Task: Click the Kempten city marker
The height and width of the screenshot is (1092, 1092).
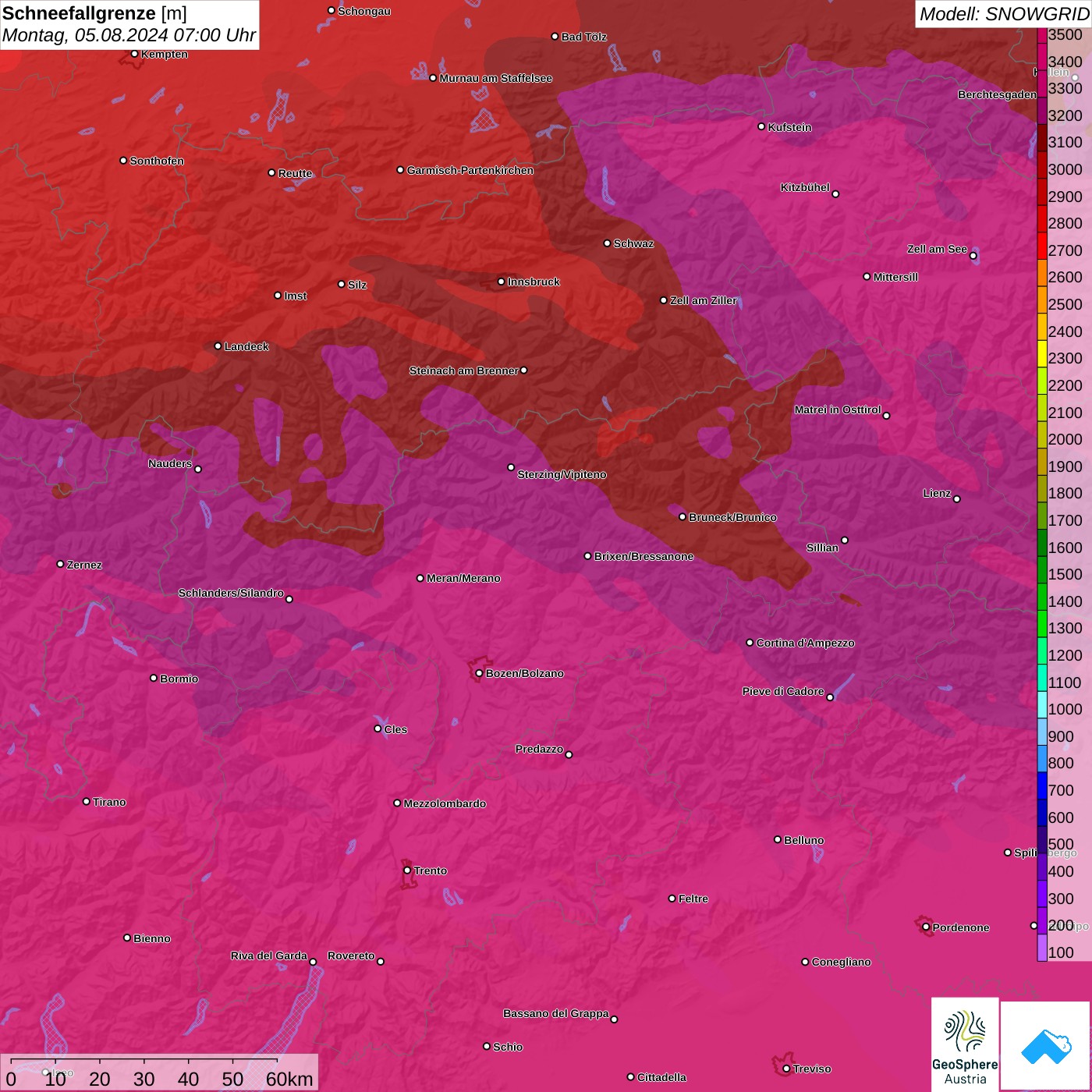Action: click(x=135, y=54)
